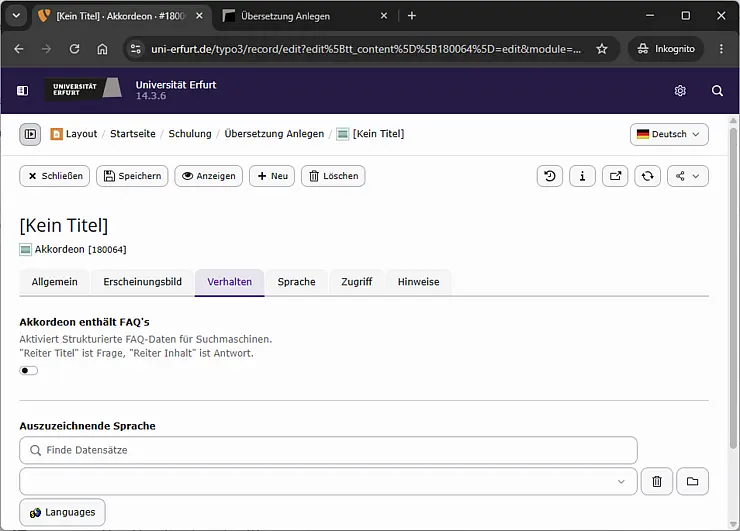Bookmark page with the star icon

602,49
